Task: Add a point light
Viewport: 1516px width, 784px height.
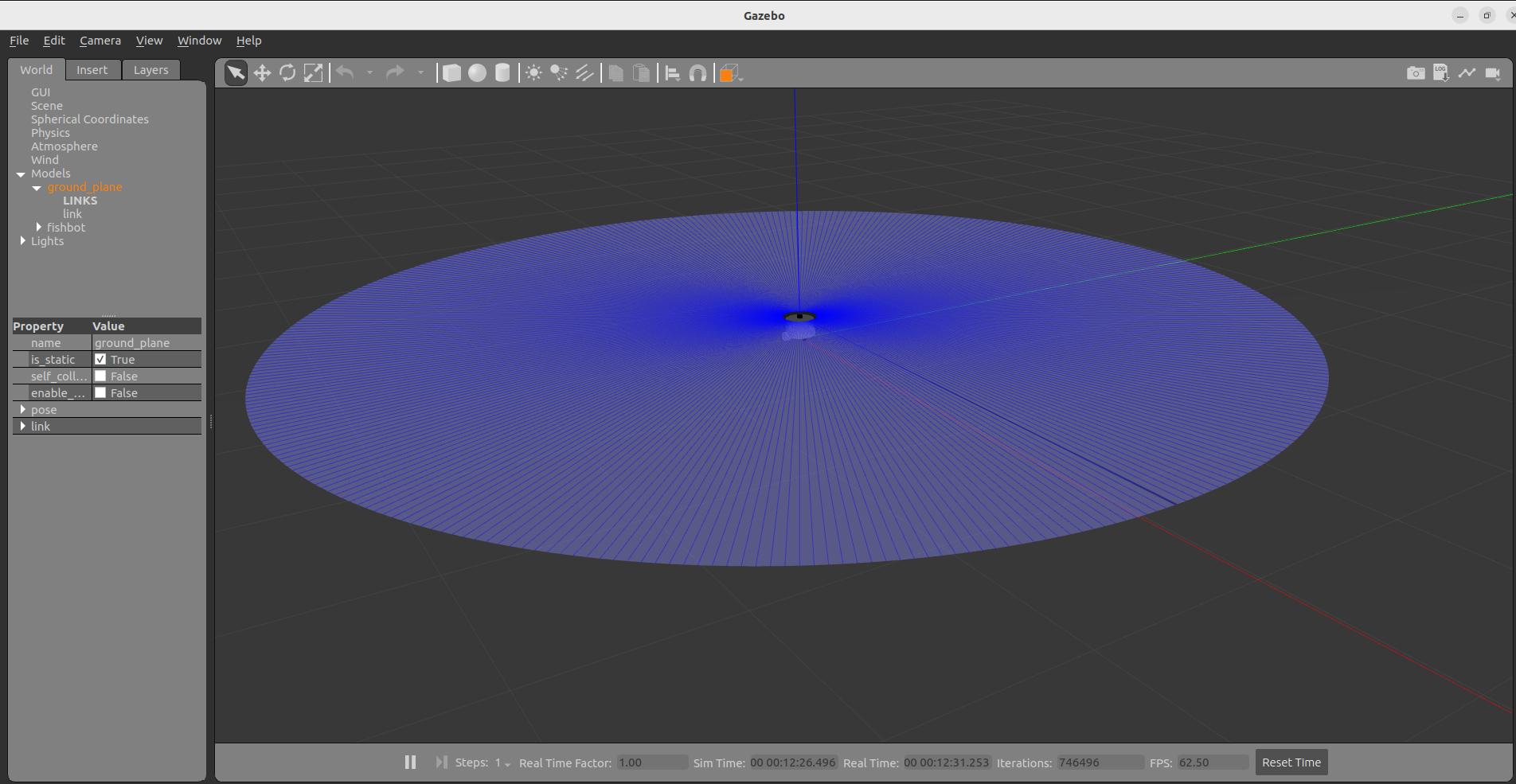Action: pyautogui.click(x=533, y=73)
